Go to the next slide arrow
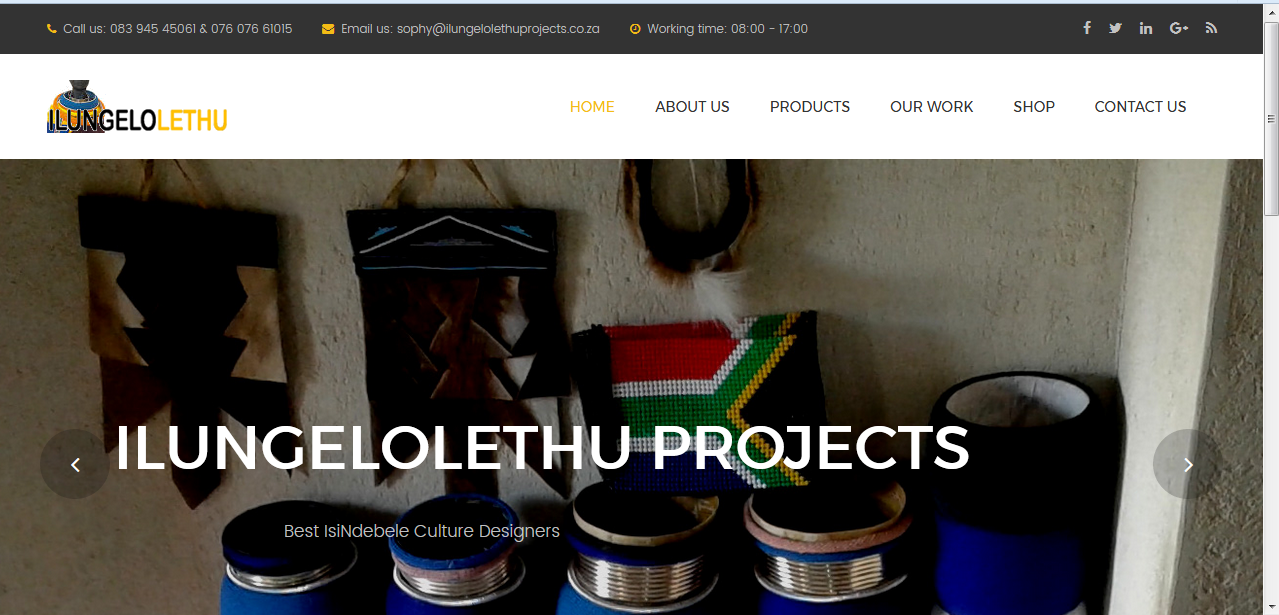Viewport: 1279px width, 615px height. click(x=1188, y=464)
